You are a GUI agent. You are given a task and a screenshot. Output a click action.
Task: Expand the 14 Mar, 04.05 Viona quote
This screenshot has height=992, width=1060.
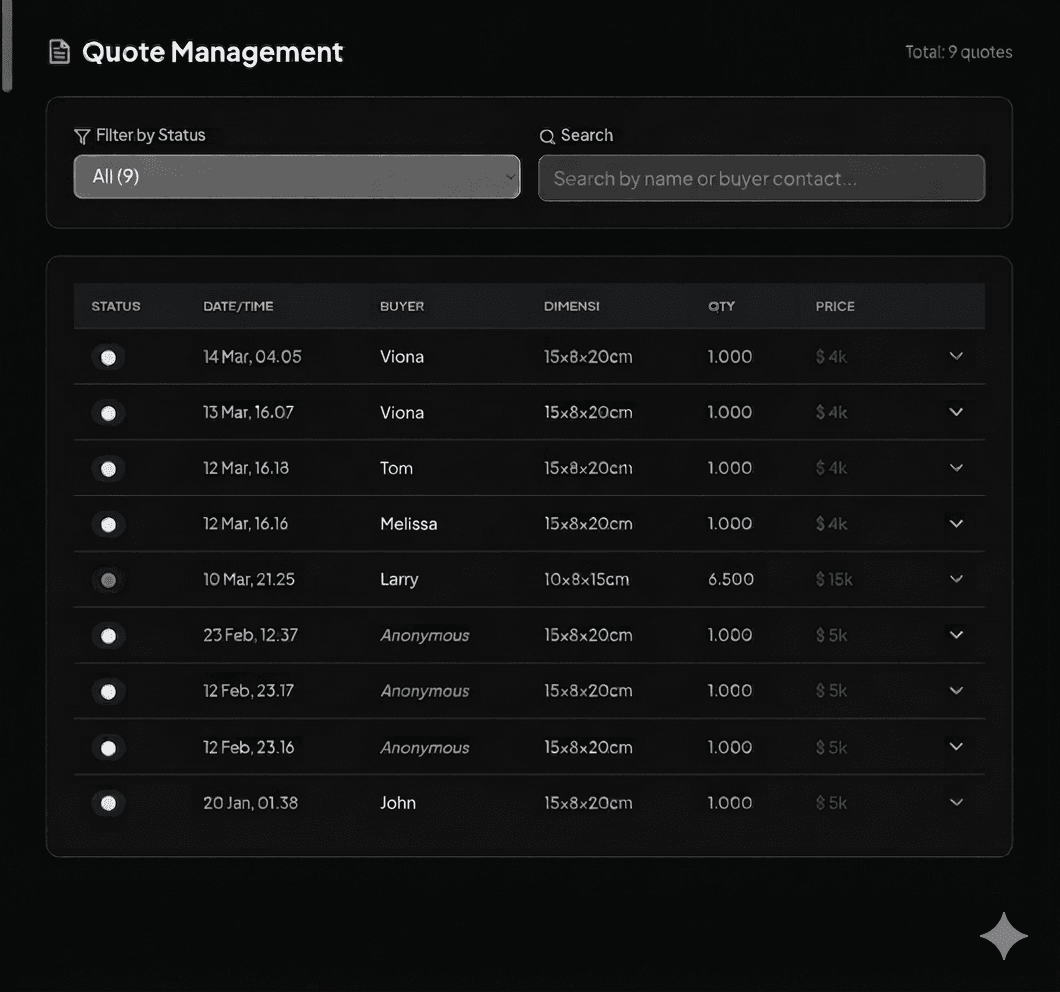point(956,356)
